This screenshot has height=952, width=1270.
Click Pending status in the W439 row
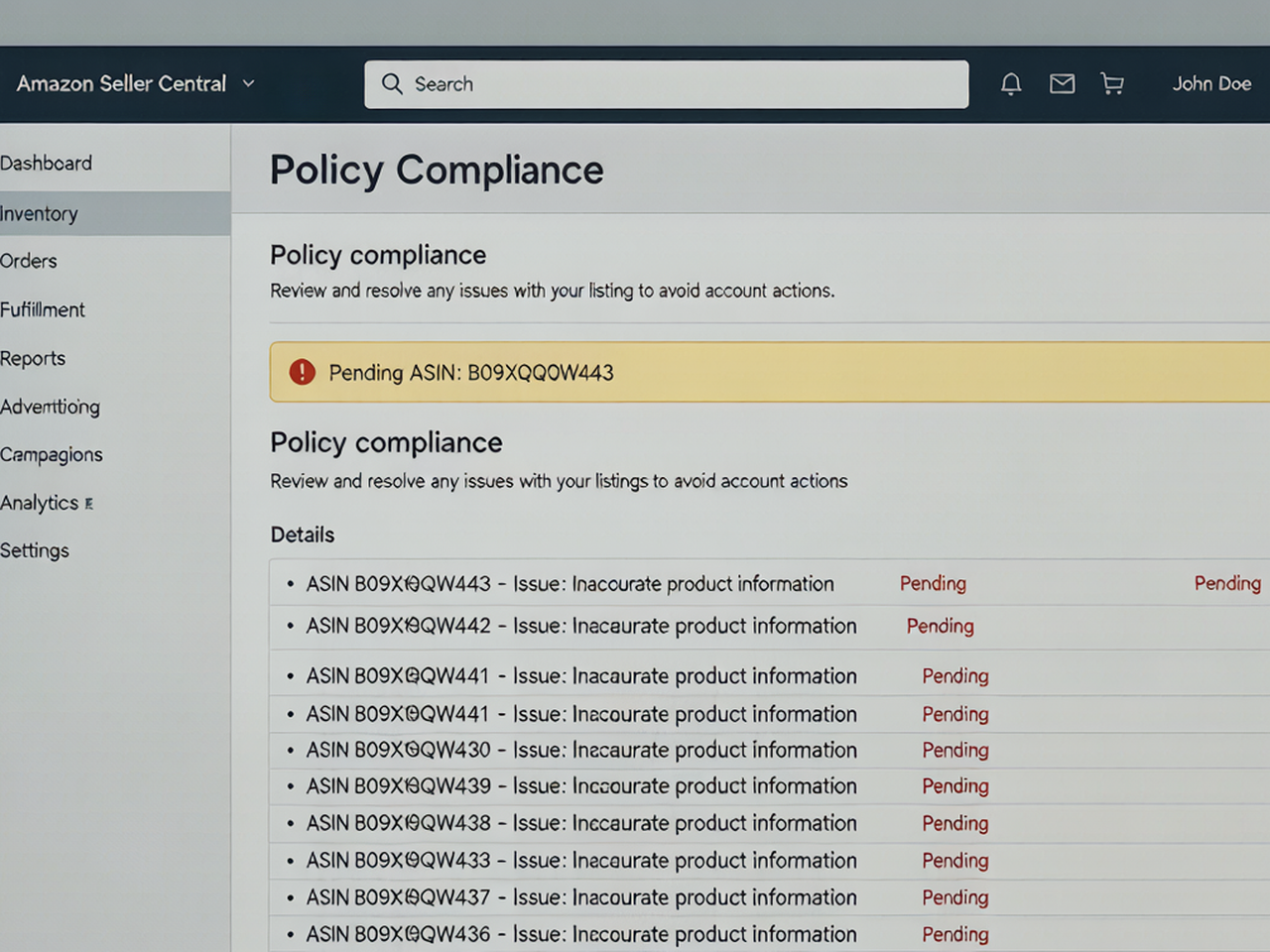[955, 785]
